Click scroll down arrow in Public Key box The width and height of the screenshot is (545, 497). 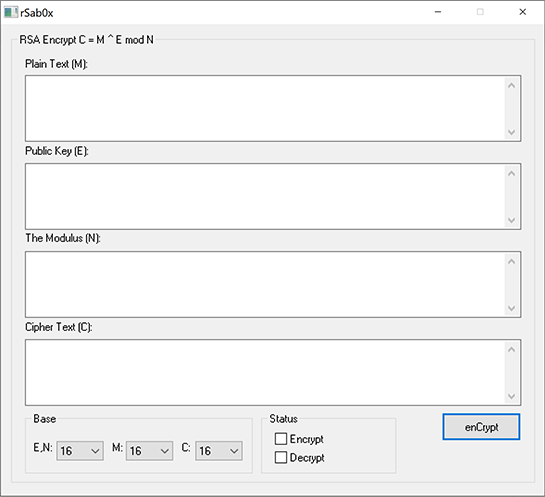511,220
